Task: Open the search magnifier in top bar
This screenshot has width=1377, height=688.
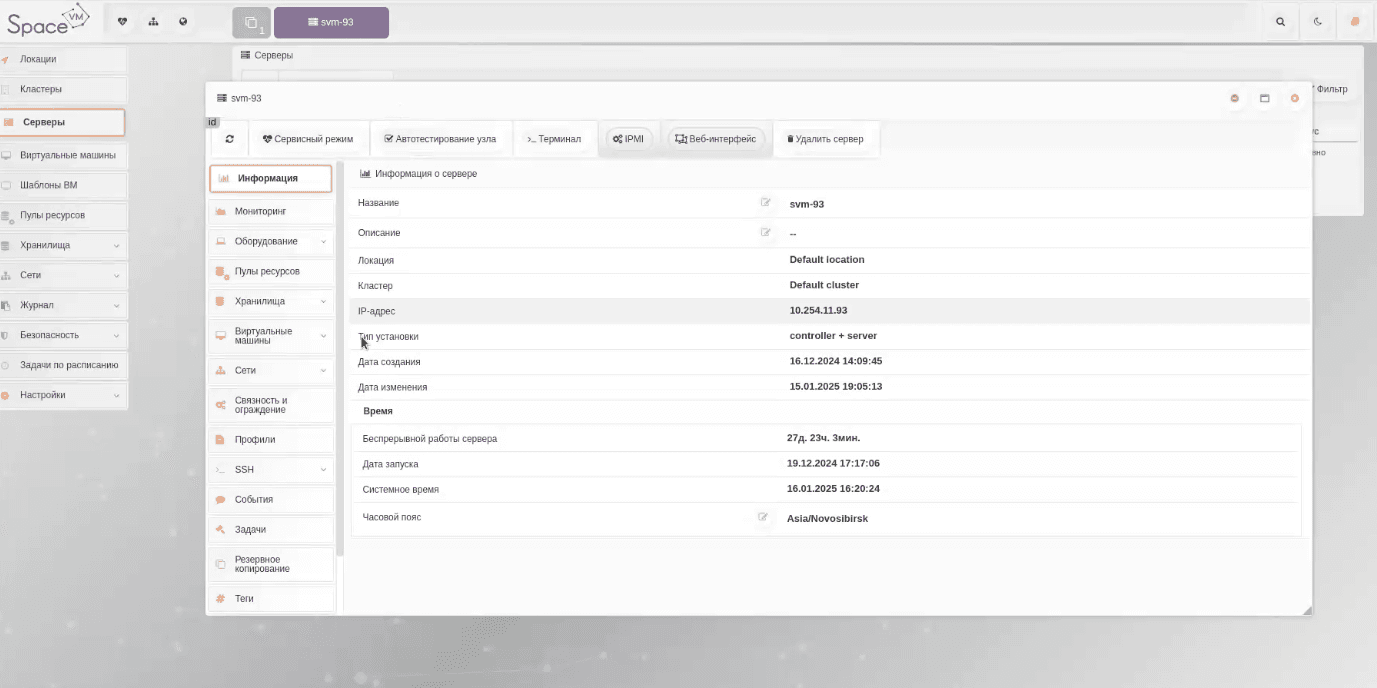Action: 1280,22
